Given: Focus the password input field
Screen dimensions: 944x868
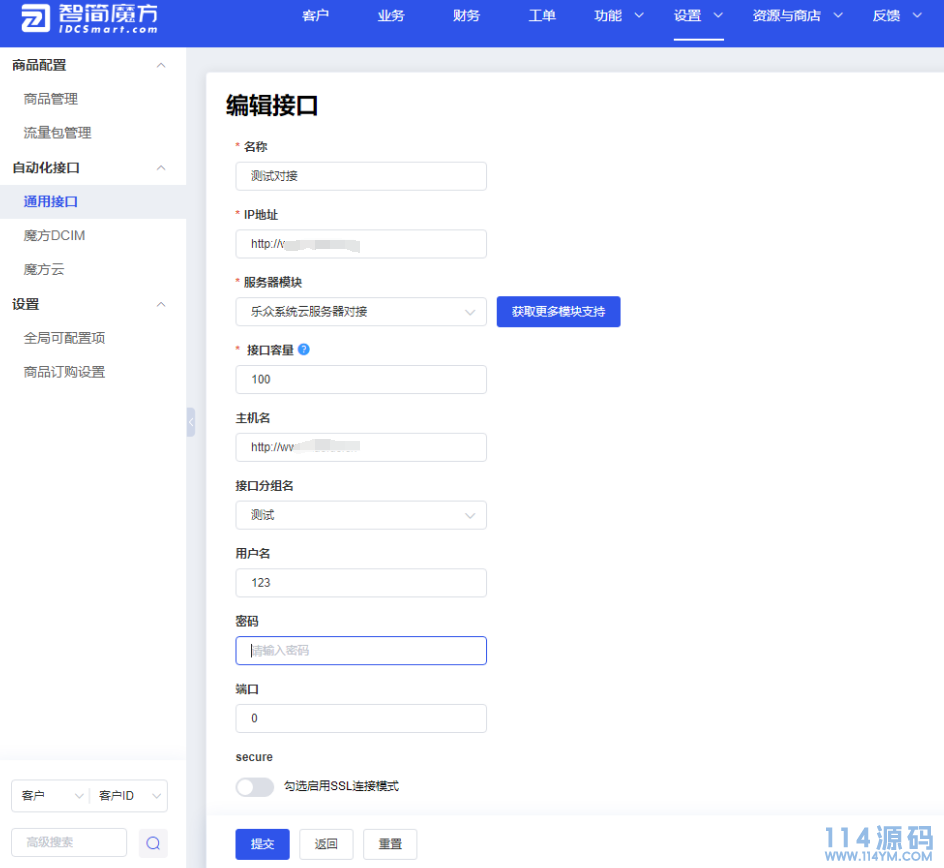Looking at the screenshot, I should point(361,651).
